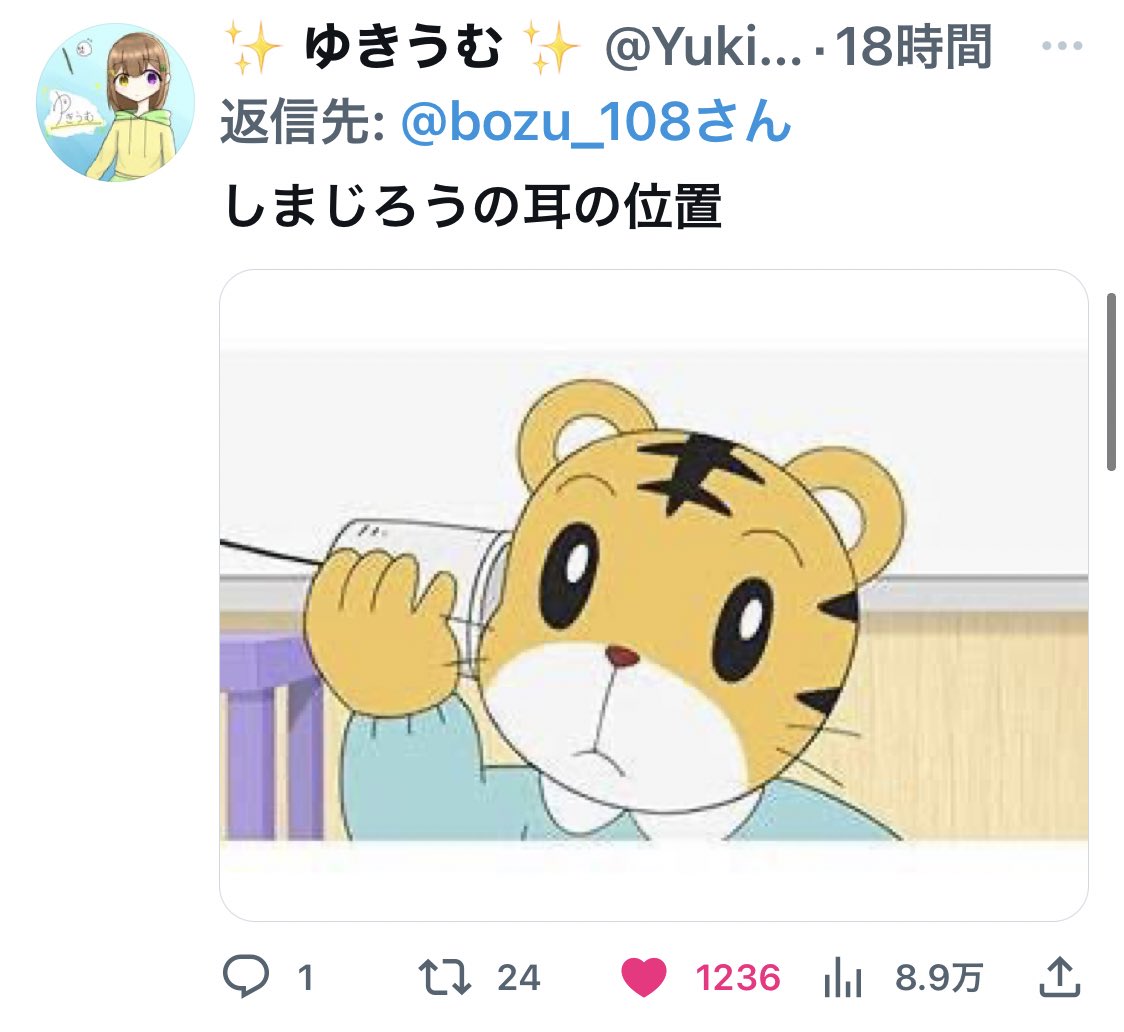Open the view analytics bar chart icon
This screenshot has height=1032, width=1124.
pyautogui.click(x=842, y=978)
